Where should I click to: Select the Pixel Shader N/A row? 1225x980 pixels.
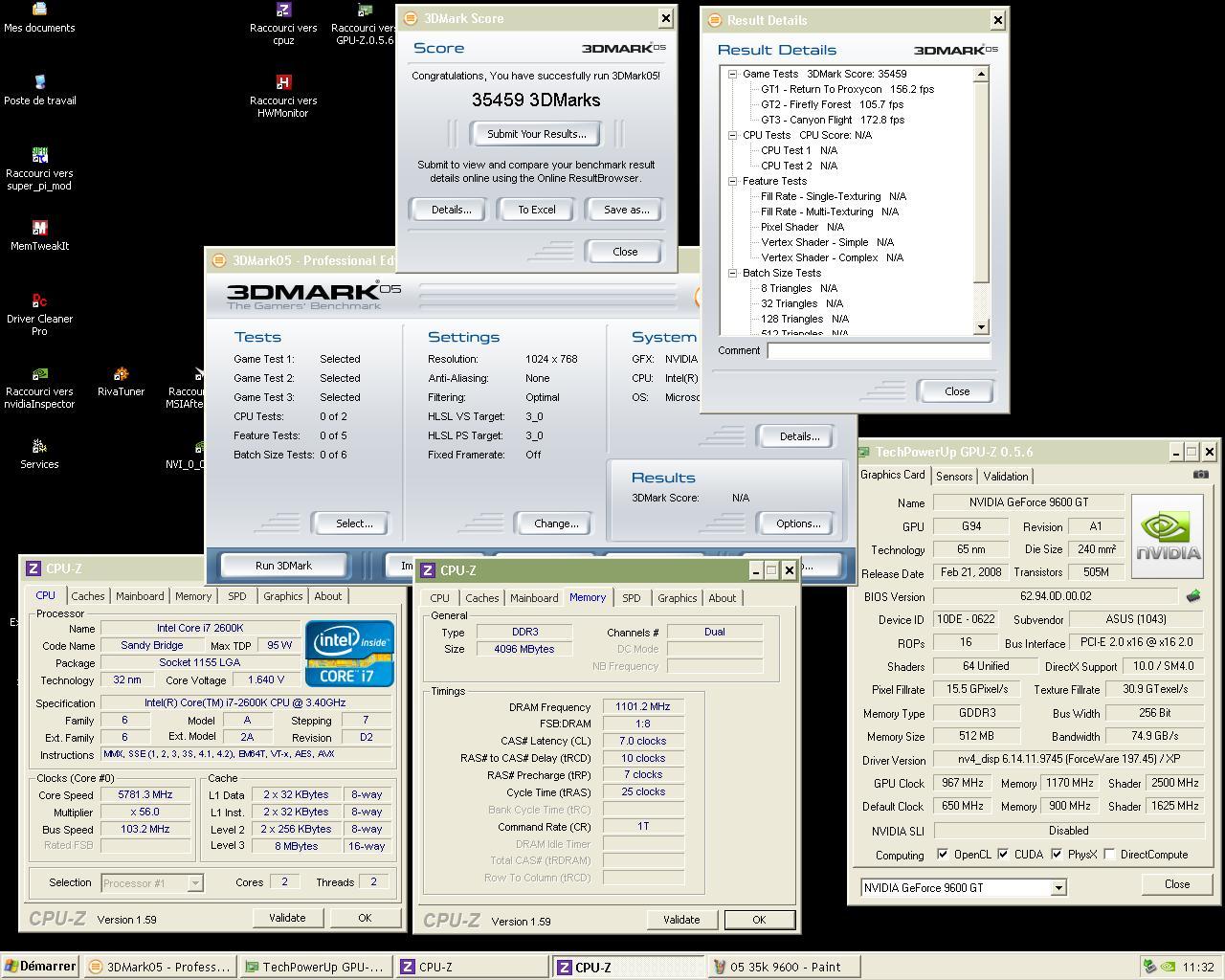point(802,227)
